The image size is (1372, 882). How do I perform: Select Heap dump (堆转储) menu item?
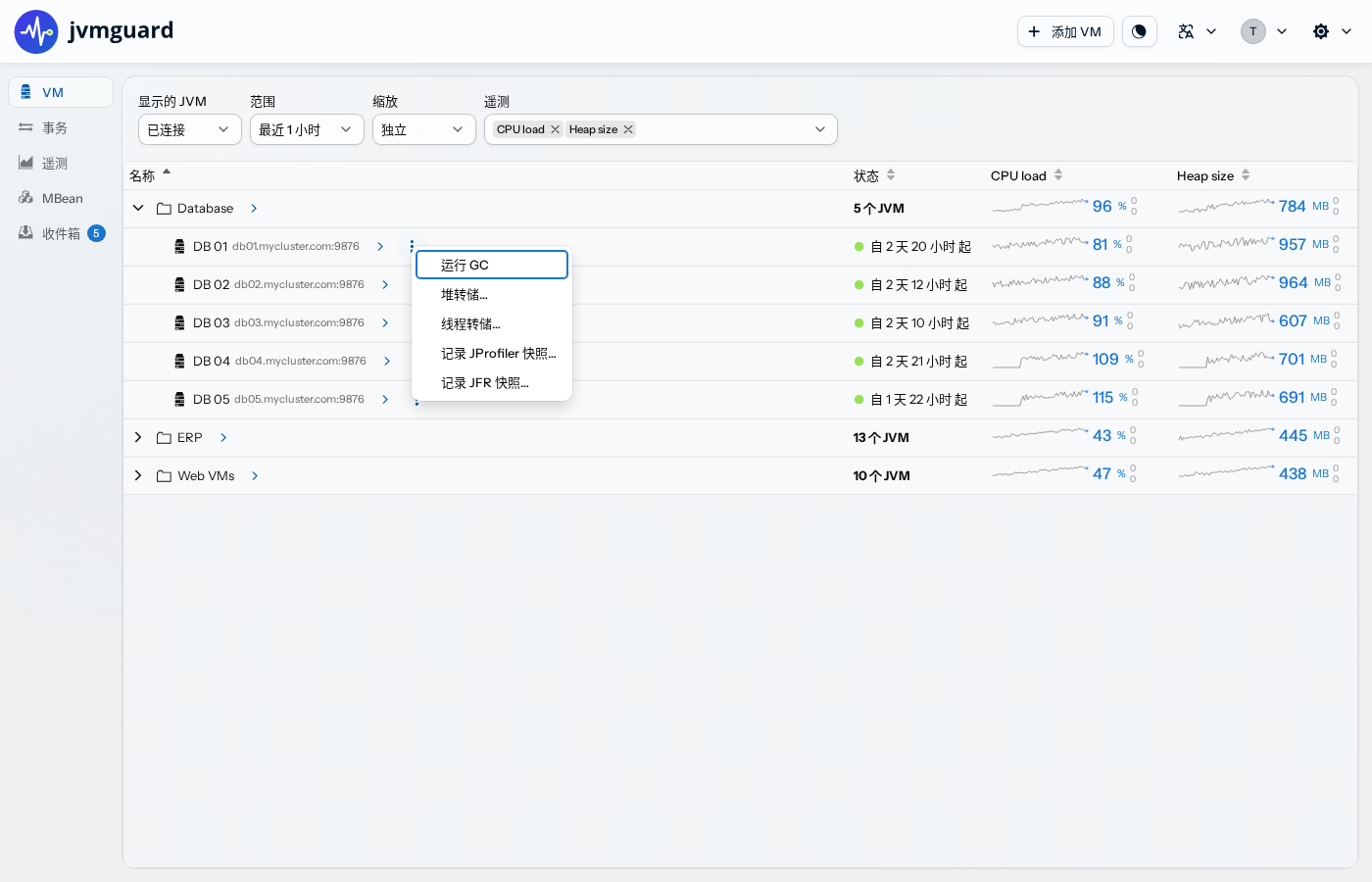click(492, 294)
